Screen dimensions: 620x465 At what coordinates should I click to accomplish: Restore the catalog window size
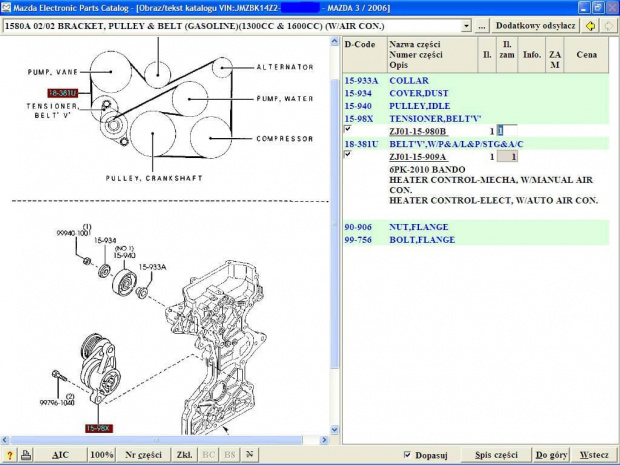598,8
